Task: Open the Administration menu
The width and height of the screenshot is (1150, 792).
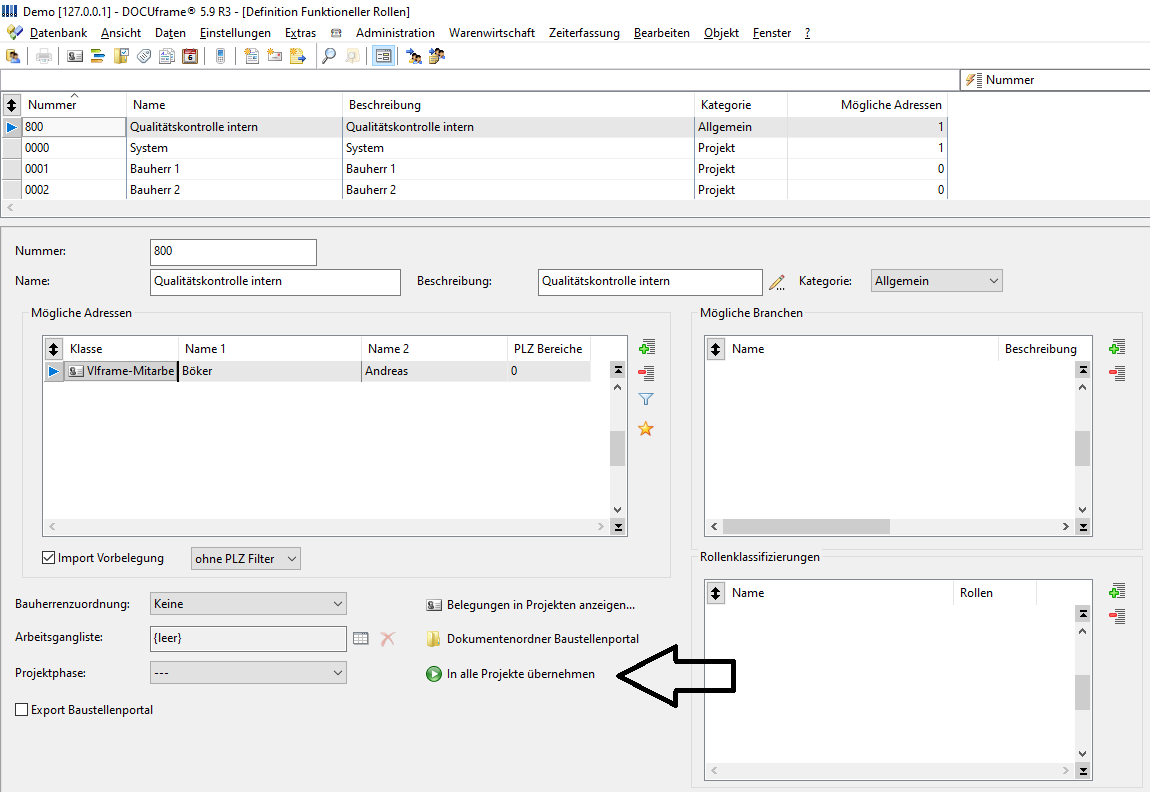Action: [x=395, y=33]
